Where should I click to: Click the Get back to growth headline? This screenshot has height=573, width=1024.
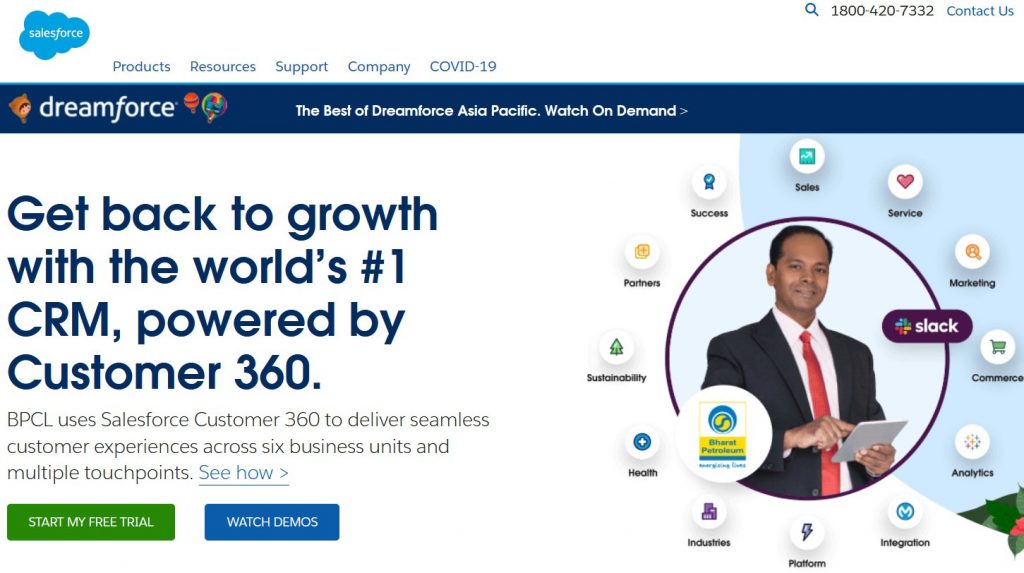click(223, 293)
